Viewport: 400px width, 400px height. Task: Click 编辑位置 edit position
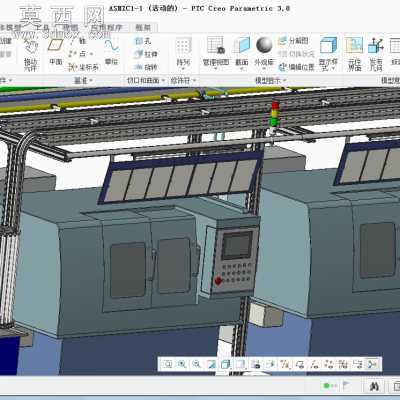(297, 67)
